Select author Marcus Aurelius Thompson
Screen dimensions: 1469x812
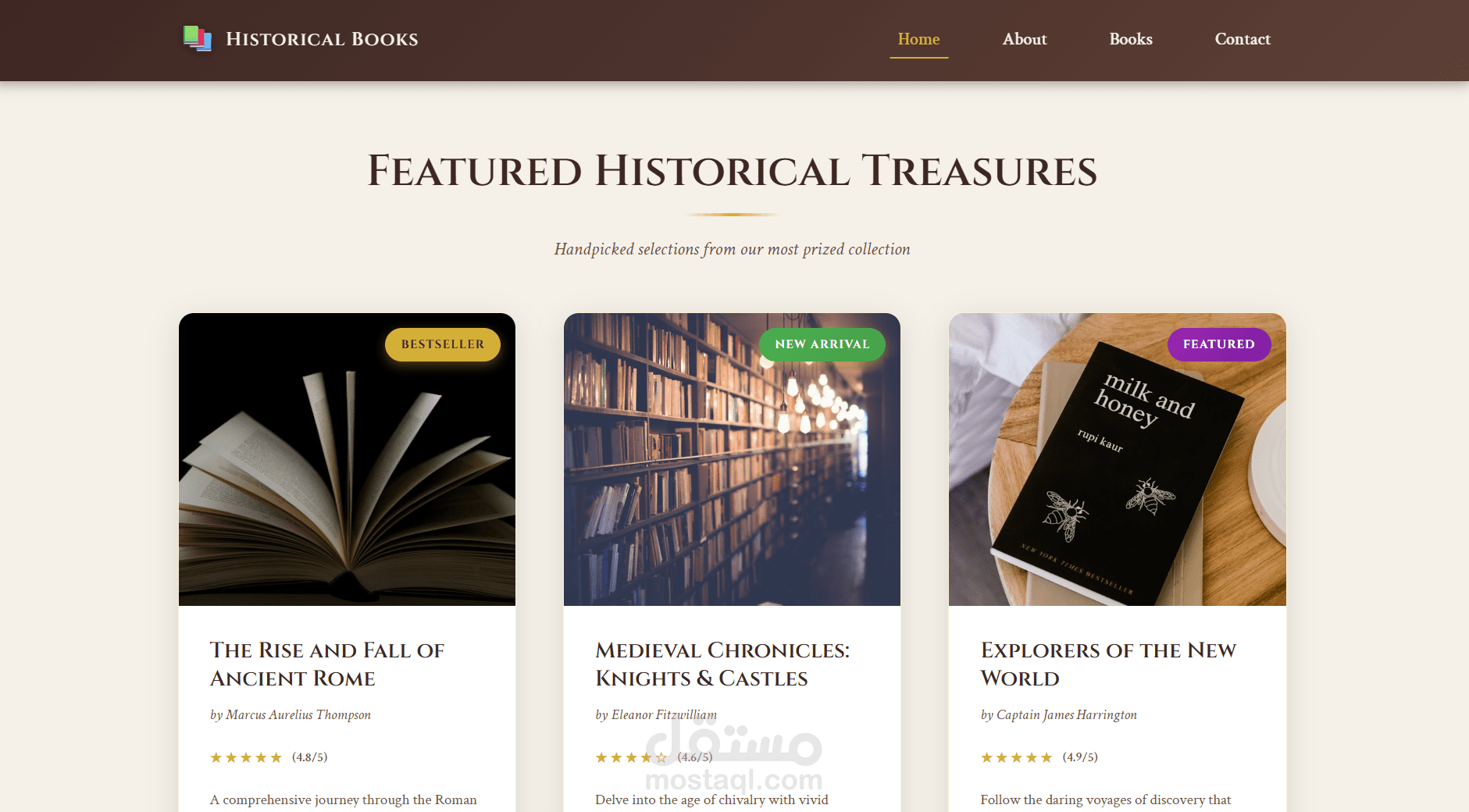(291, 714)
